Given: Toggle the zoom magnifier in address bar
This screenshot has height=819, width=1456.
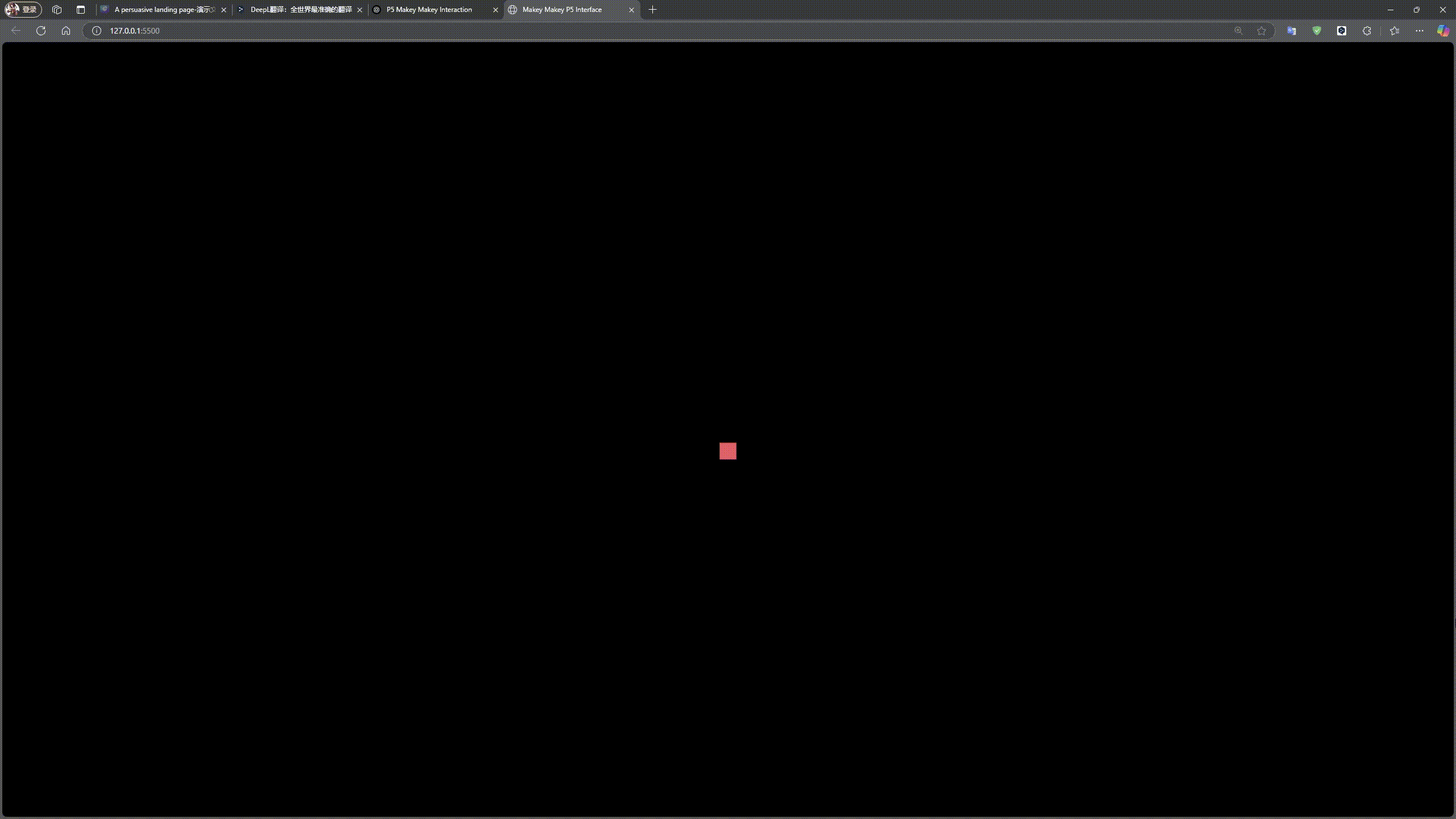Looking at the screenshot, I should coord(1238,31).
